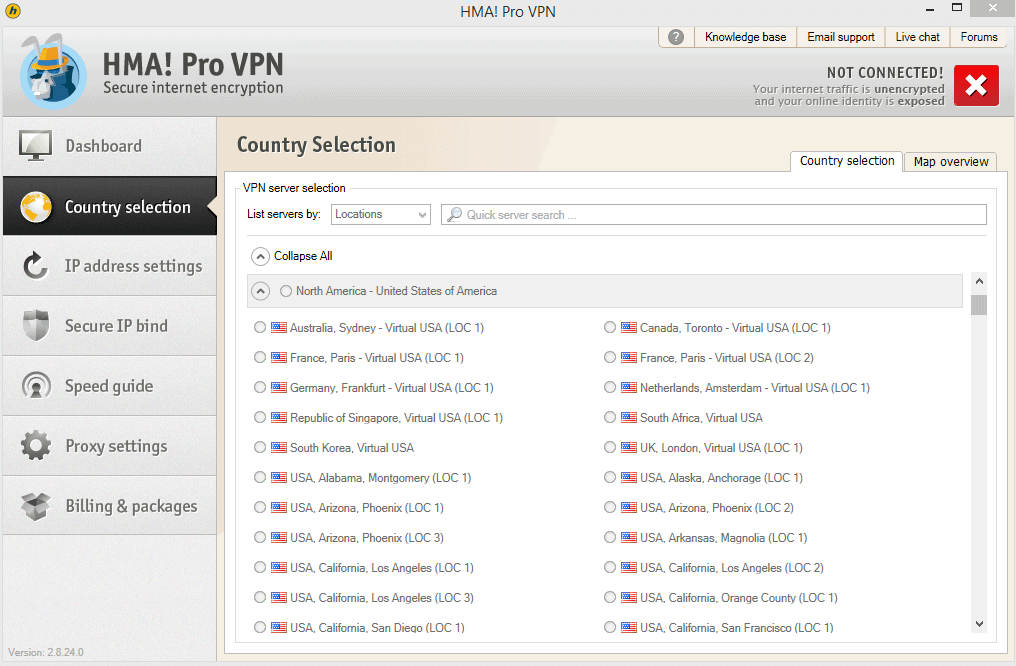Click the help question mark icon

[676, 37]
